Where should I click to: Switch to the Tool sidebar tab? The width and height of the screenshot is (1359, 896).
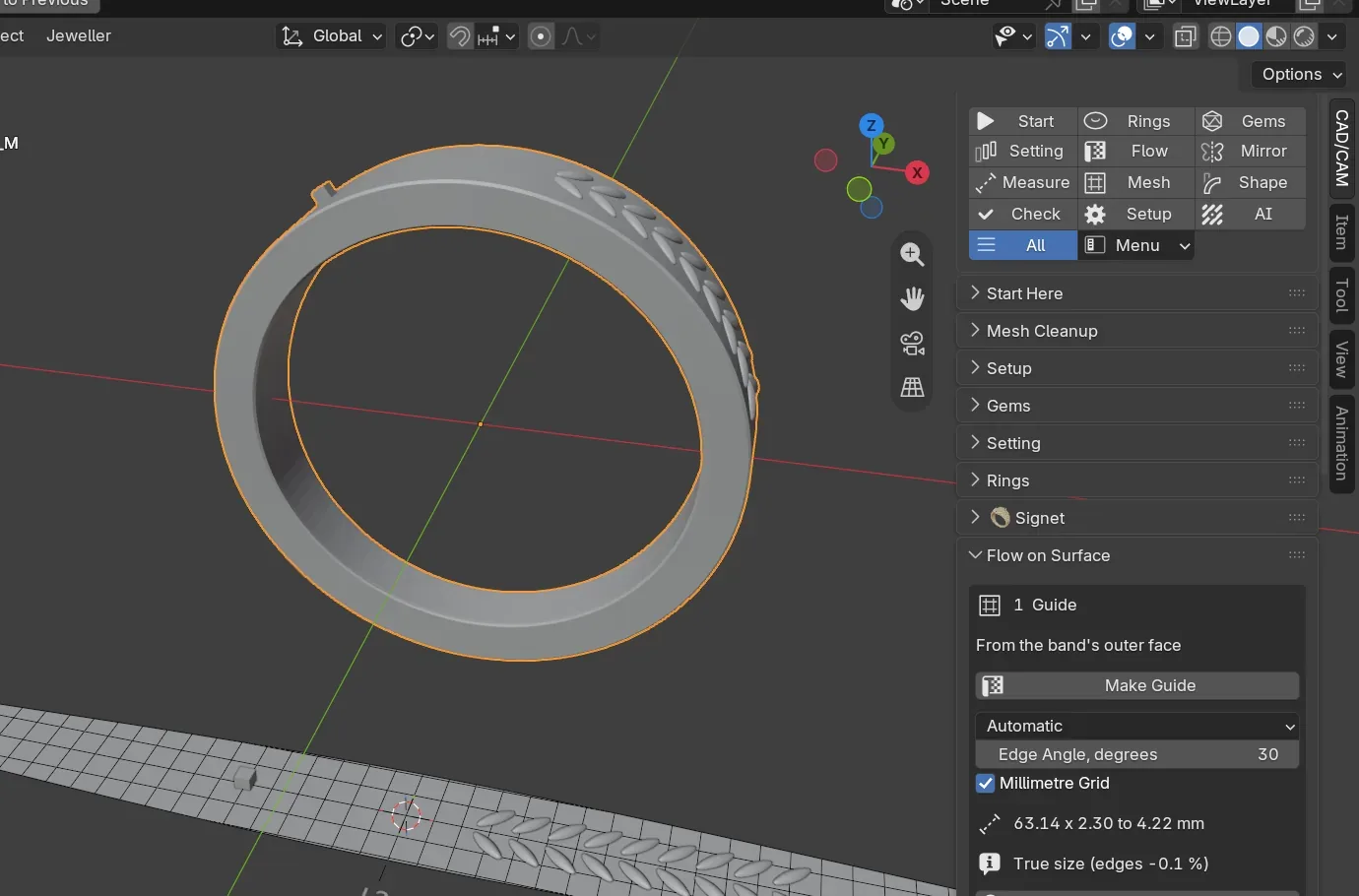point(1341,295)
